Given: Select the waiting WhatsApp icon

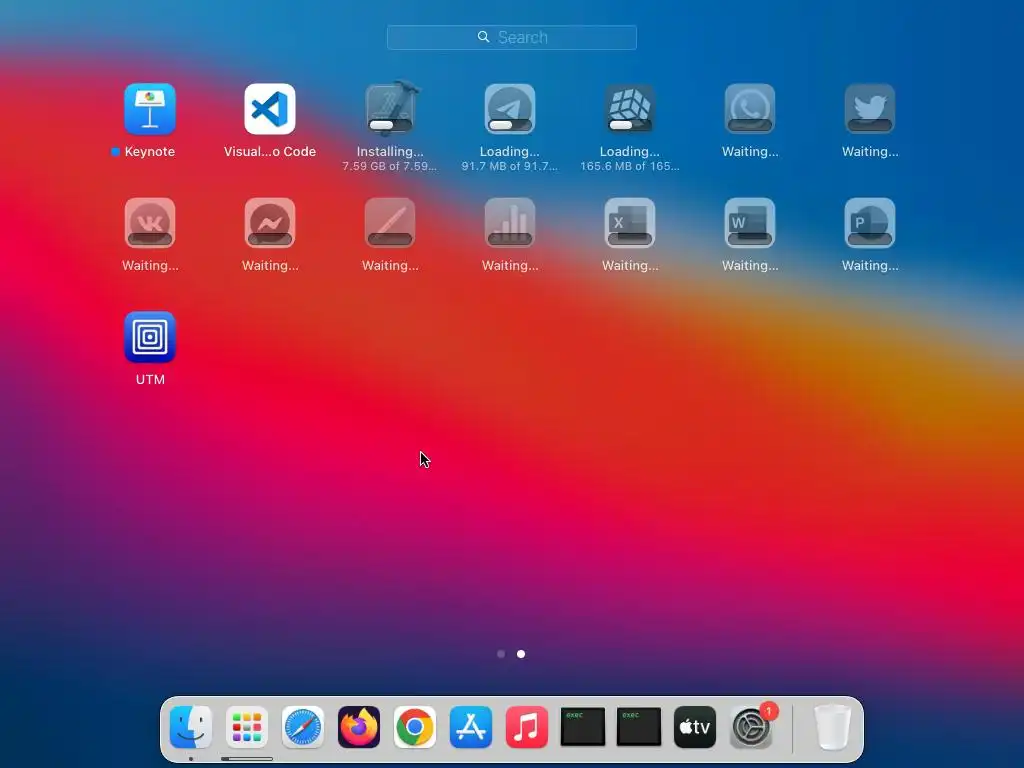Looking at the screenshot, I should 750,109.
